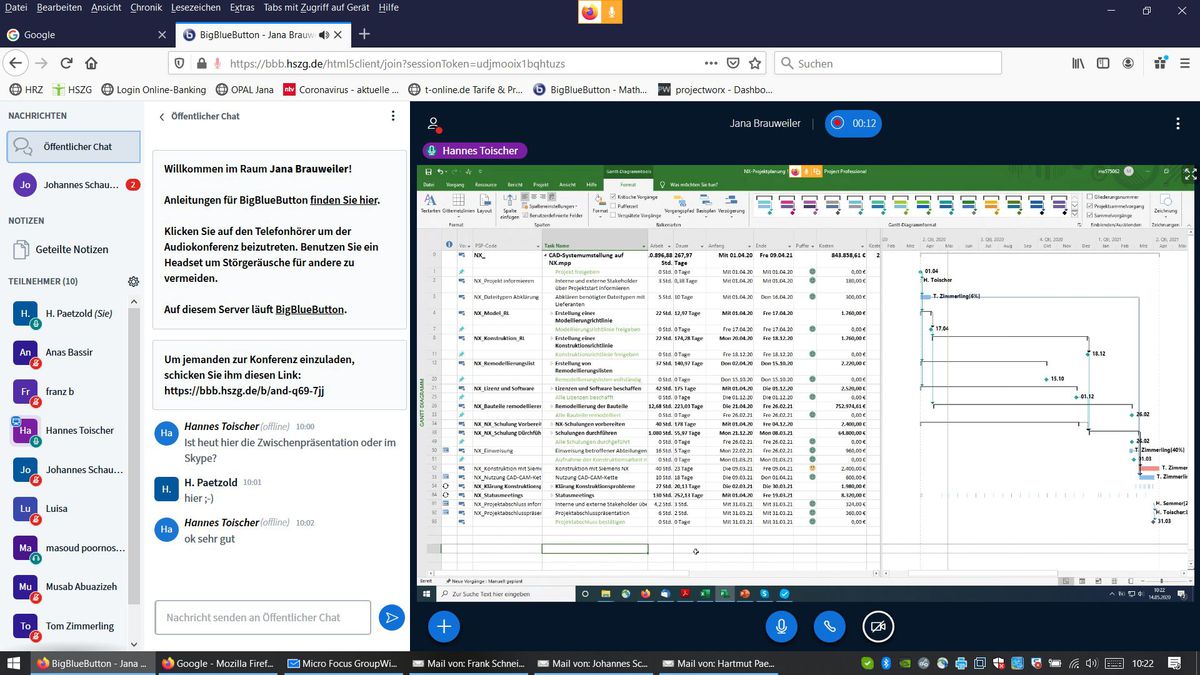This screenshot has height=675, width=1200.
Task: Open the three-dot options menu in conference header
Action: (x=1178, y=124)
